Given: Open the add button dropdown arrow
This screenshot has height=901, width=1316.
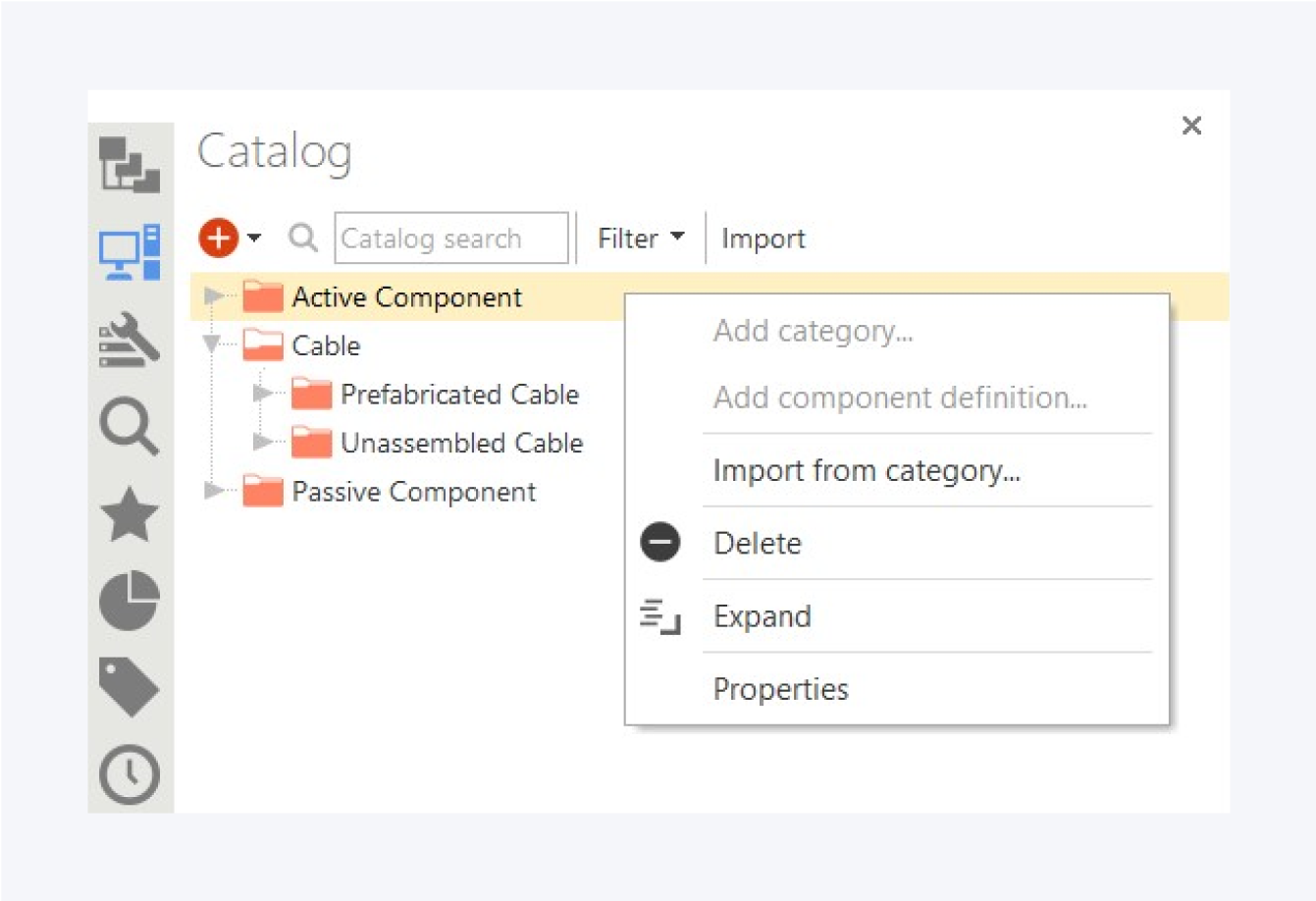Looking at the screenshot, I should pos(254,238).
